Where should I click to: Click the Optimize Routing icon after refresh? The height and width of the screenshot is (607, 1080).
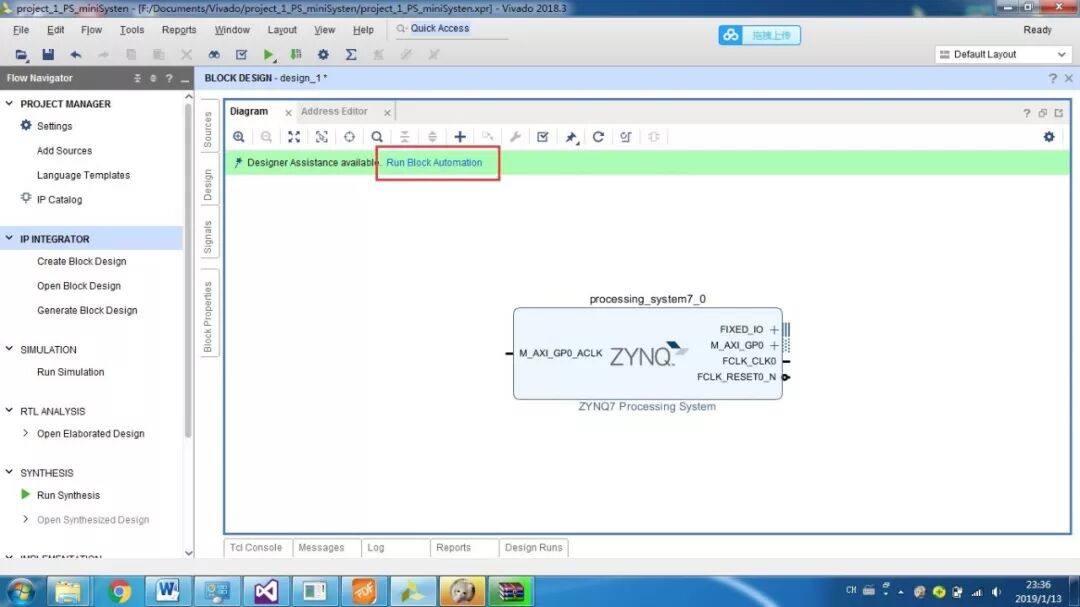pos(625,136)
